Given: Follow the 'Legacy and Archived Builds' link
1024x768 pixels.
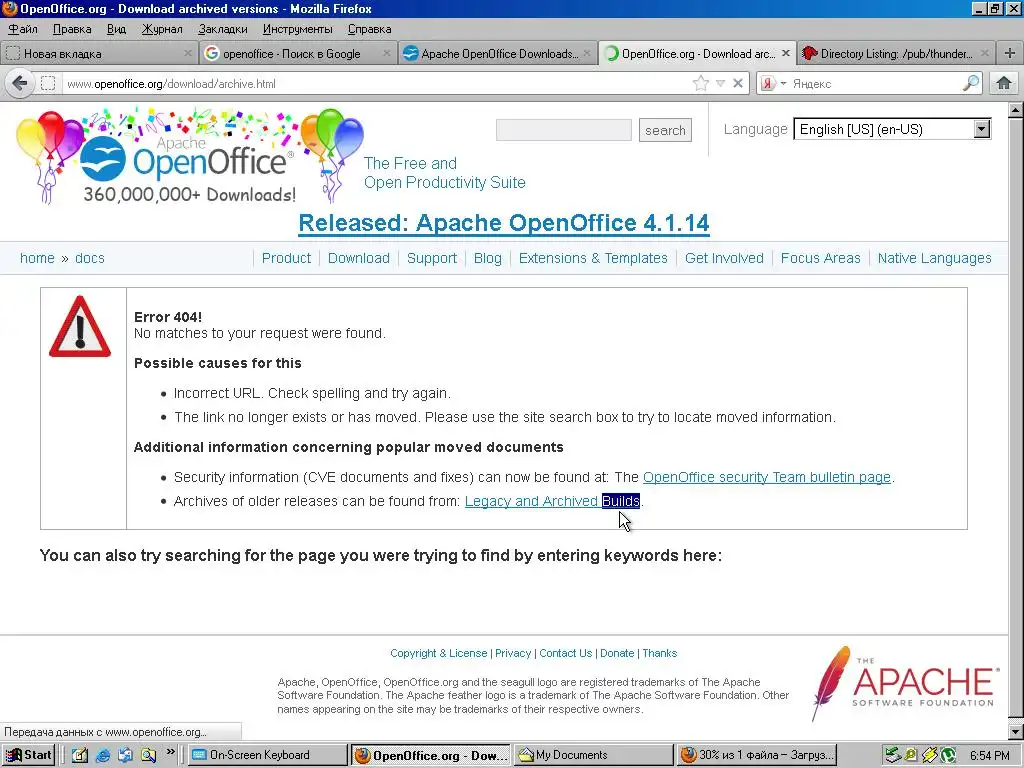Looking at the screenshot, I should [x=552, y=501].
